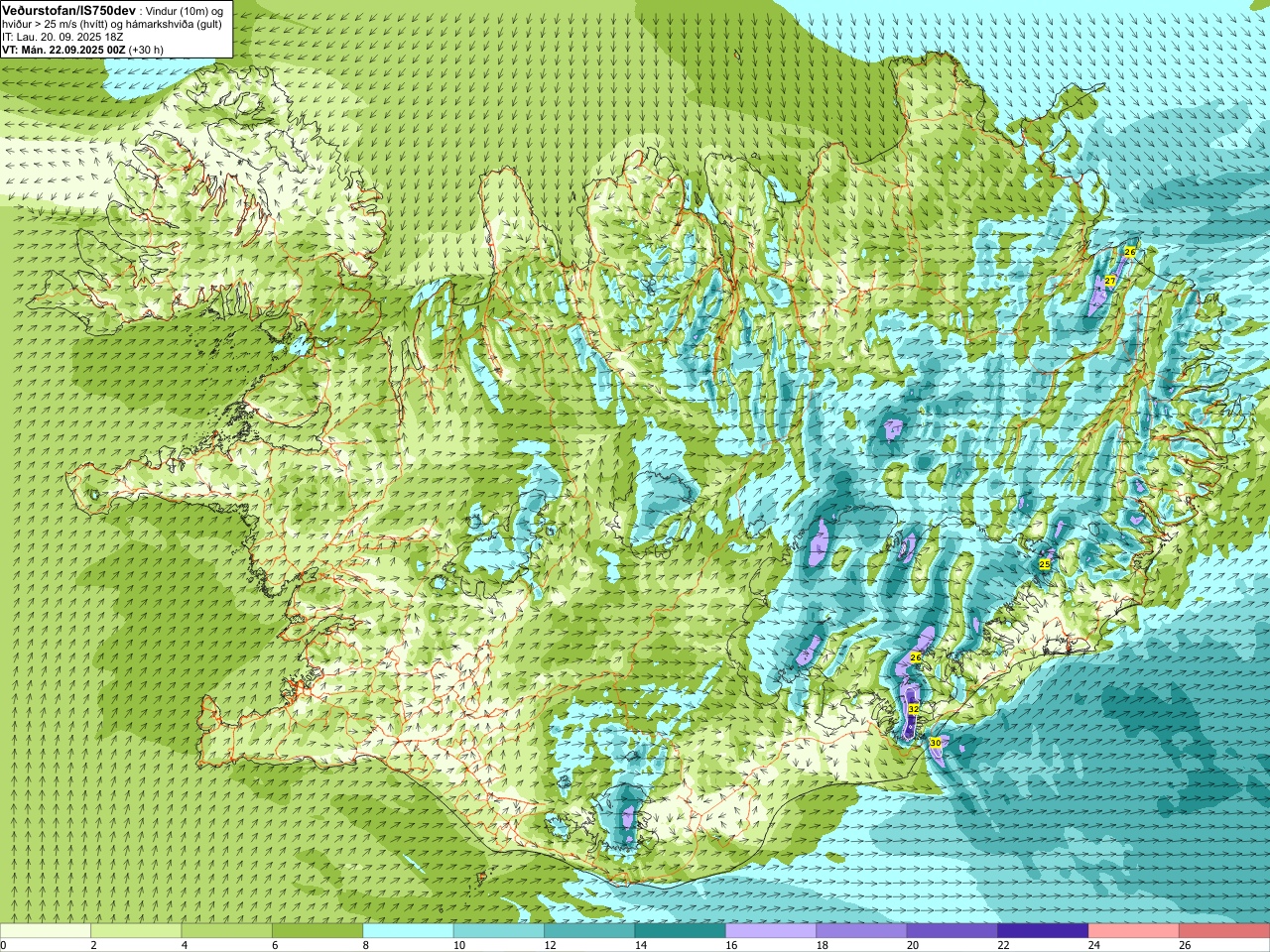Click the legend scale number 12
This screenshot has height=952, width=1270.
tap(550, 945)
